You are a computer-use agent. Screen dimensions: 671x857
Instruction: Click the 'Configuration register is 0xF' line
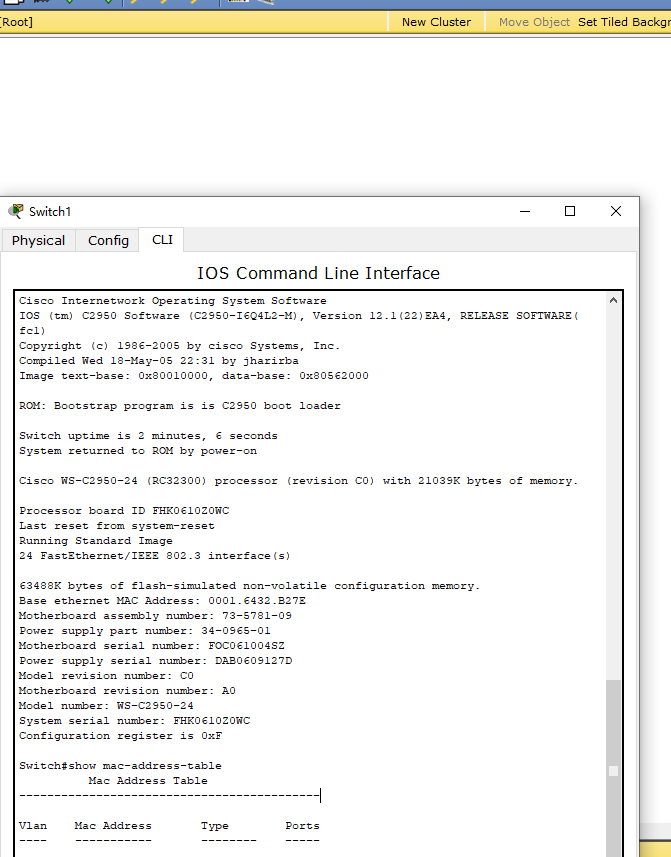coord(120,736)
